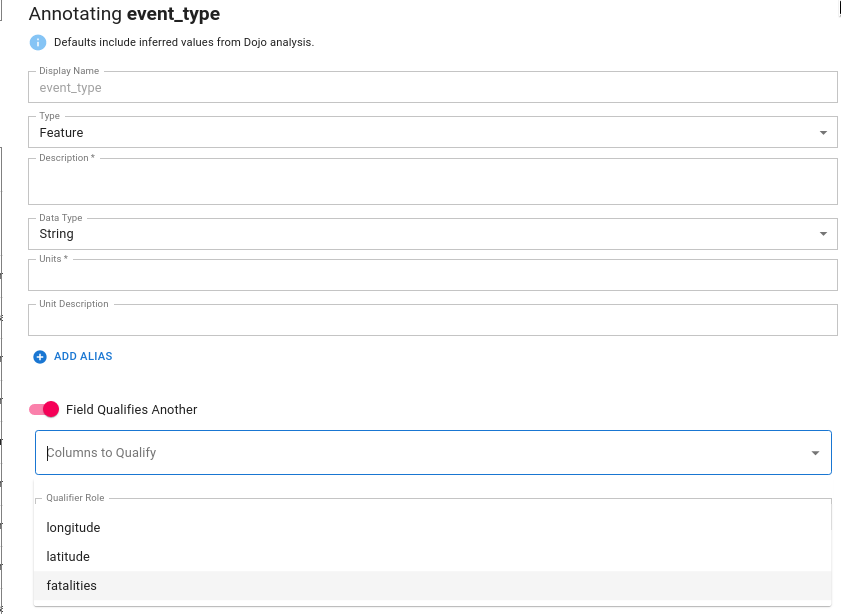Click the Field Qualifies Another label
841x614 pixels.
click(131, 410)
